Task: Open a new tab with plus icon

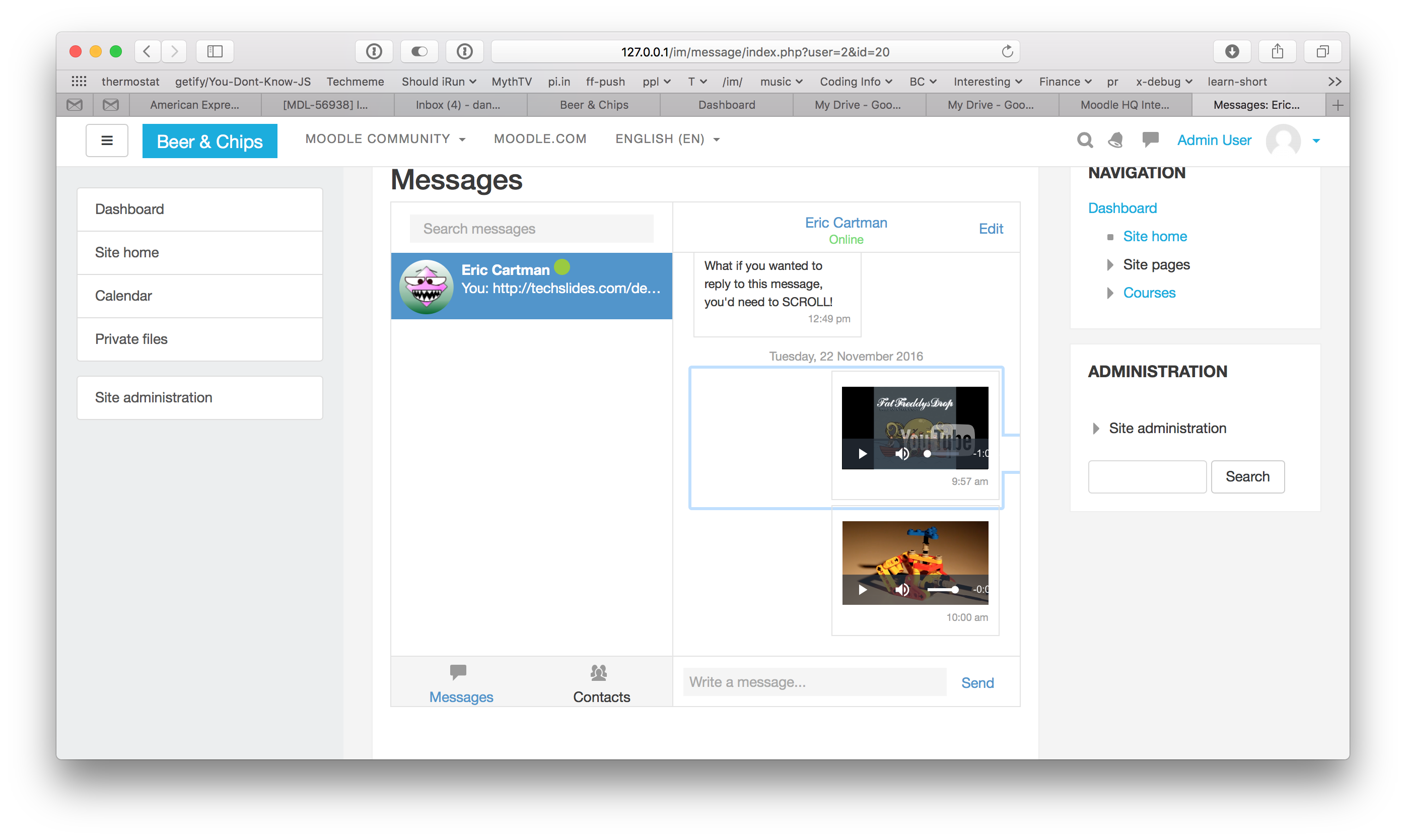Action: [x=1338, y=105]
